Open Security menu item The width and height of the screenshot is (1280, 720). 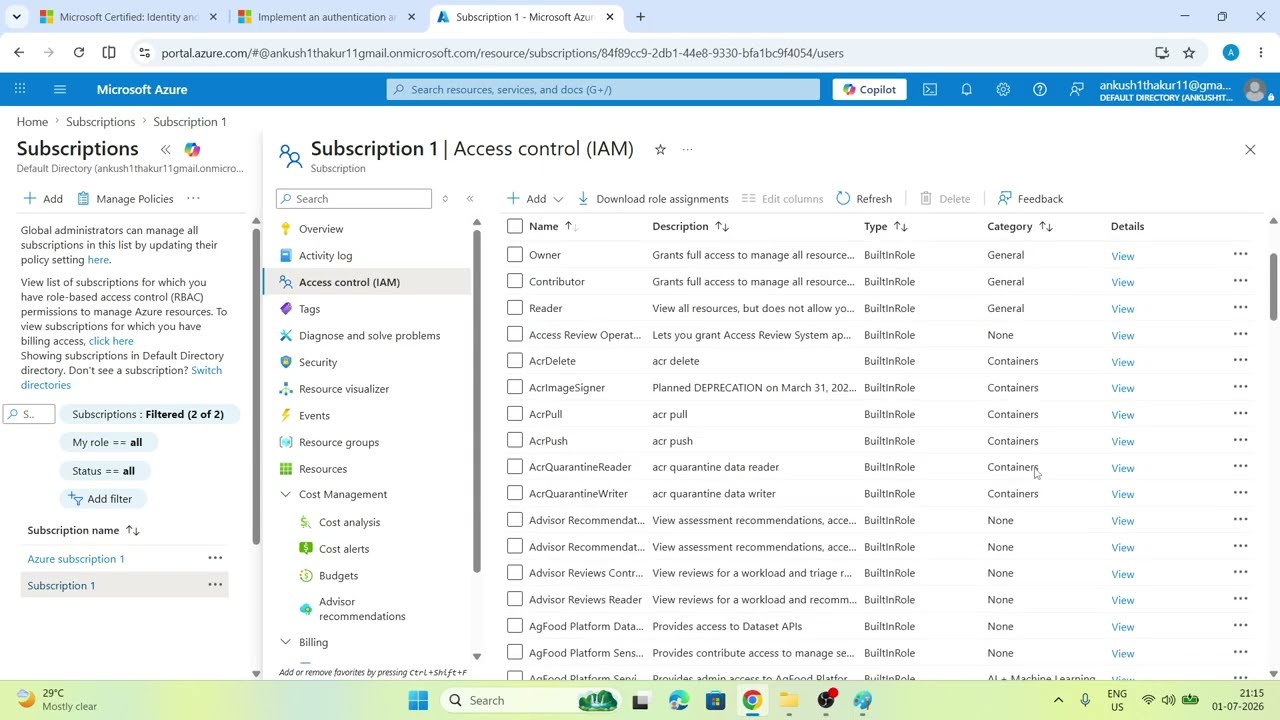coord(318,362)
